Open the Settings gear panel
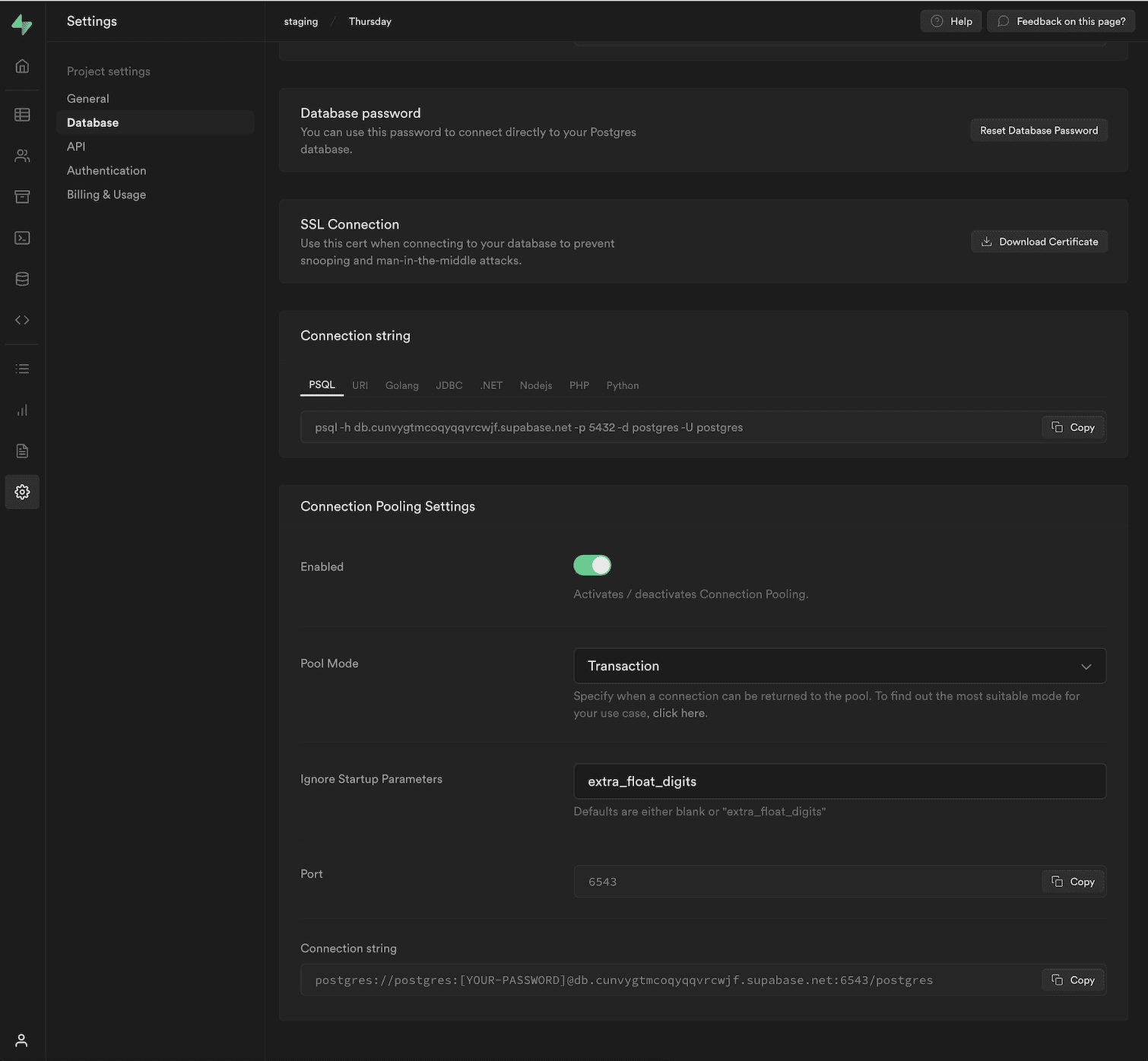The image size is (1148, 1061). tap(21, 492)
